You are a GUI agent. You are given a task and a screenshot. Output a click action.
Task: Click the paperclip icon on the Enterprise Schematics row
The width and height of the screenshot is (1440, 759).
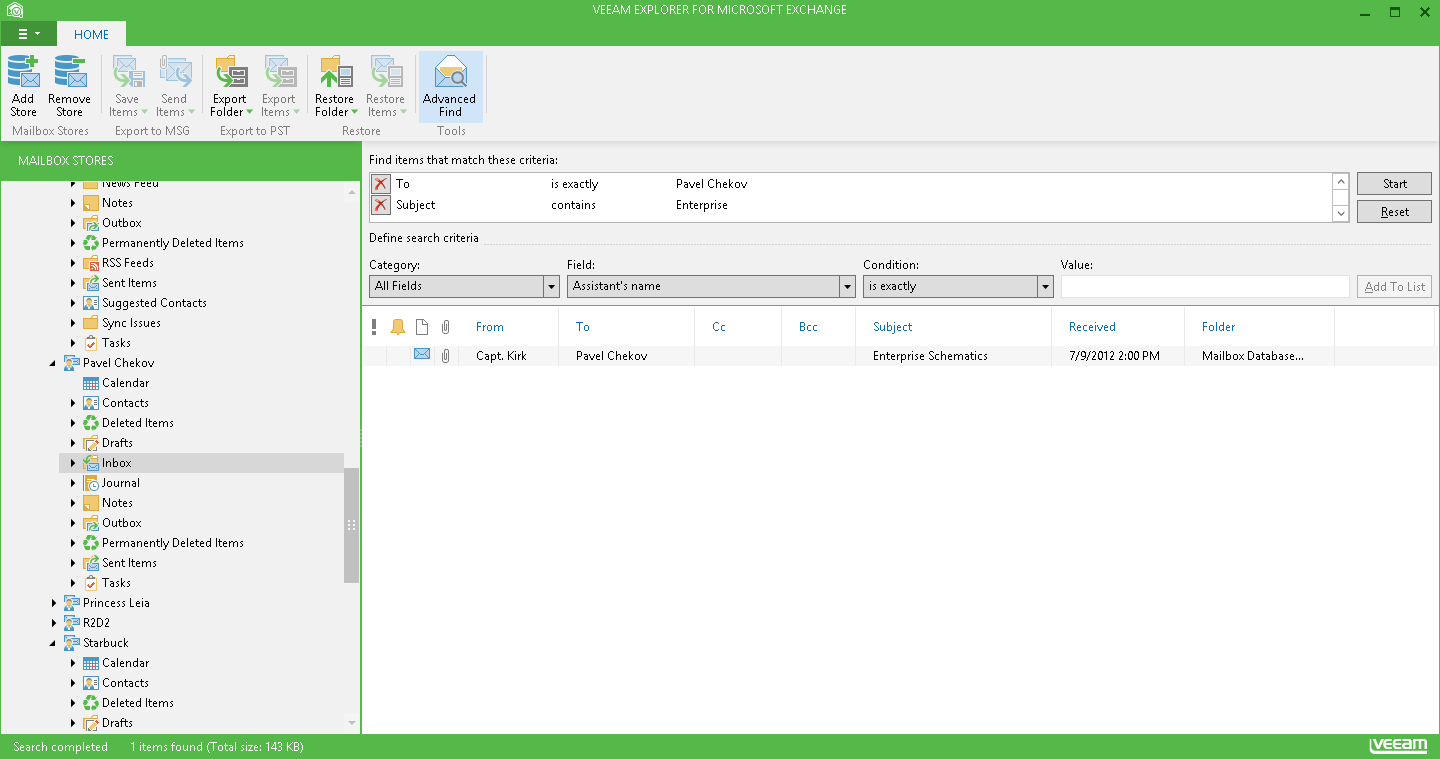[446, 356]
